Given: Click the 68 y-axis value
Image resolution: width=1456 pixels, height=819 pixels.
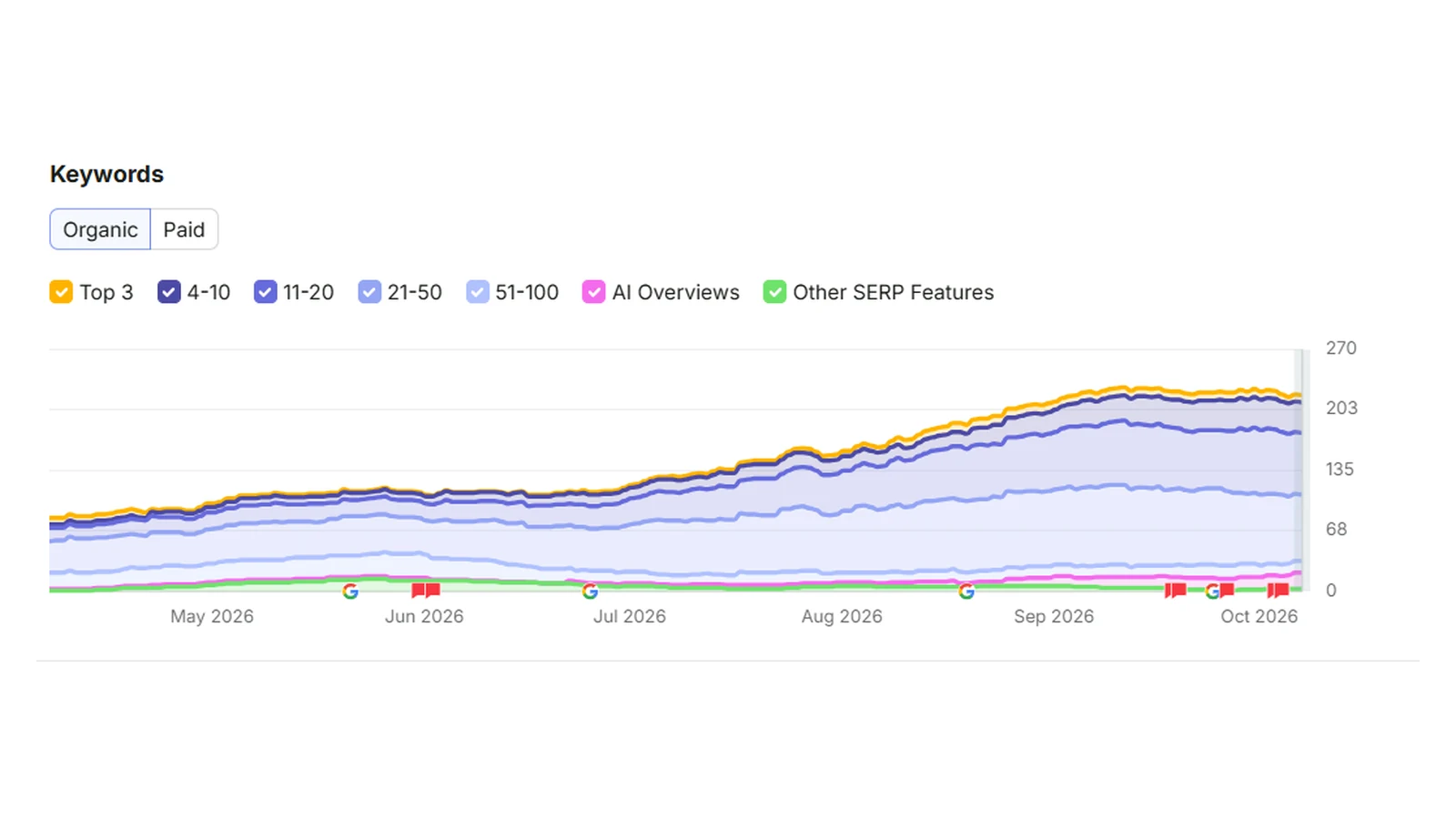Looking at the screenshot, I should click(1336, 529).
